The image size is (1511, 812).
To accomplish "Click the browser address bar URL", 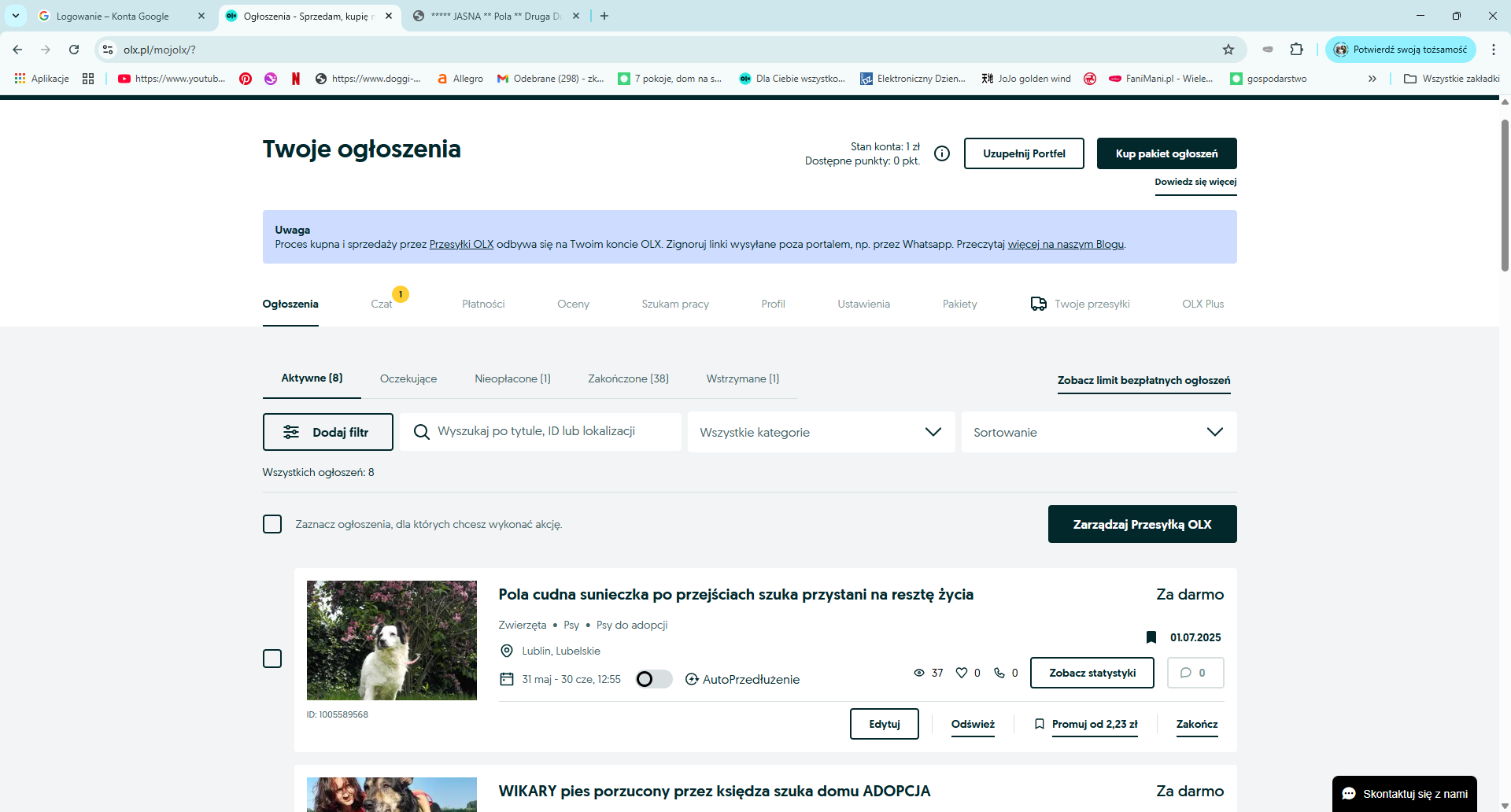I will 160,50.
